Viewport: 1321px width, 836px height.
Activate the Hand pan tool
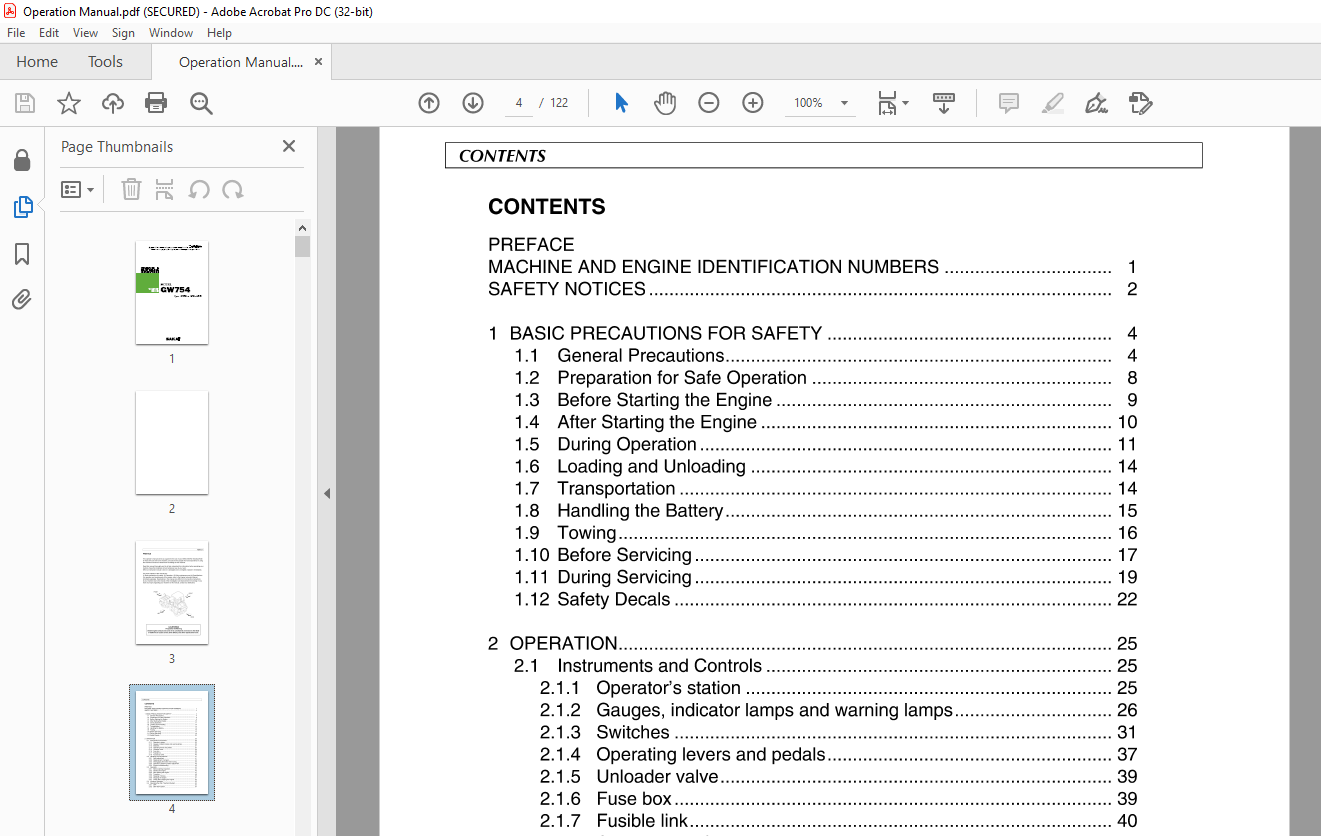665,103
